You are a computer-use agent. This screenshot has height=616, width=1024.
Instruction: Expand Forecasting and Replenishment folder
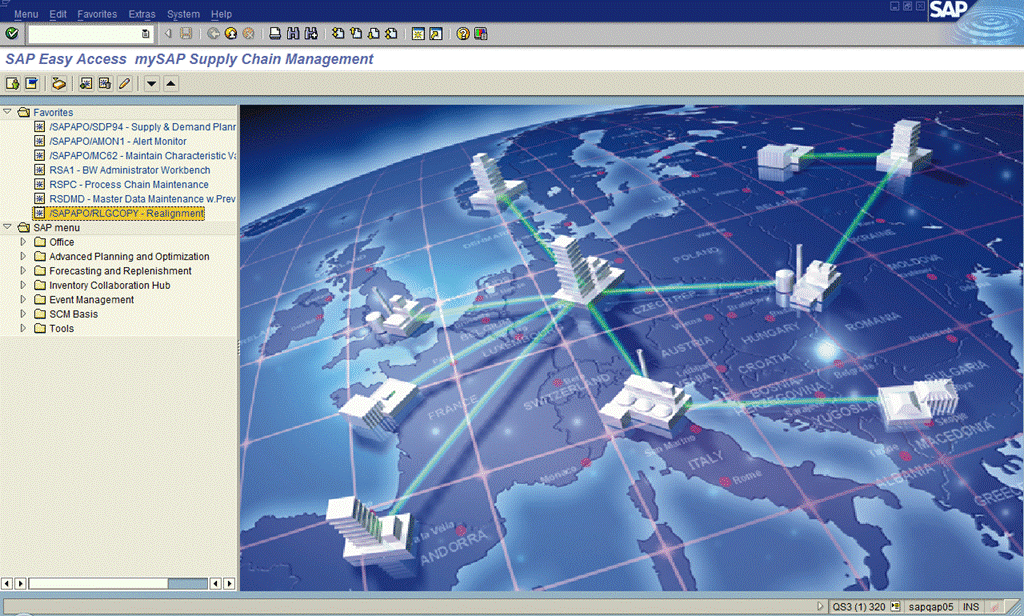point(24,270)
